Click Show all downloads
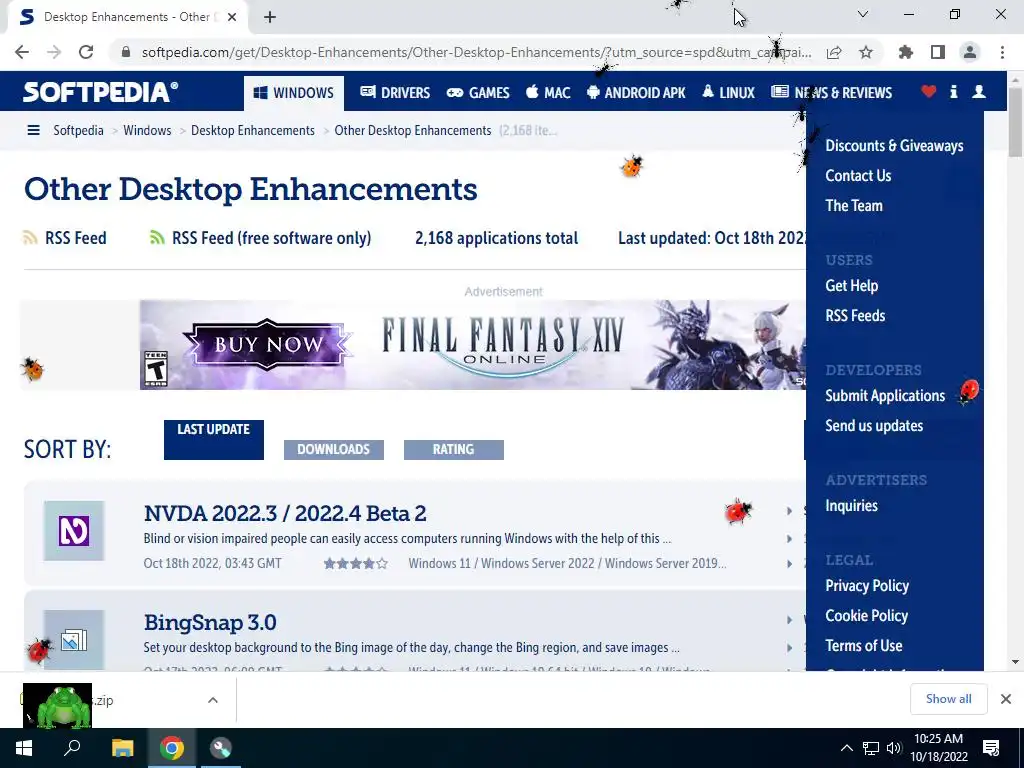Image resolution: width=1024 pixels, height=768 pixels. (x=948, y=699)
